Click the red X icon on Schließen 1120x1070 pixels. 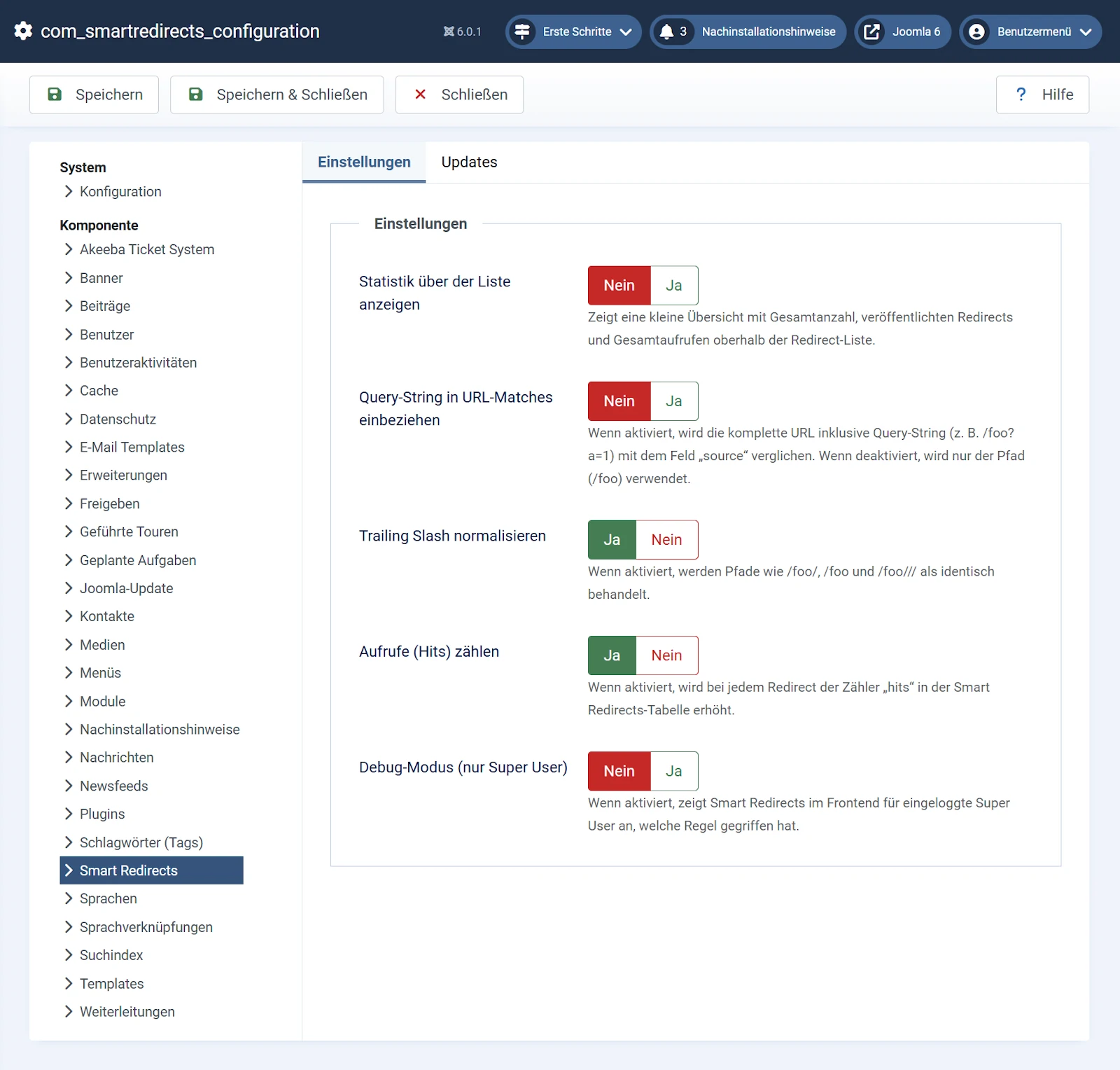[420, 95]
